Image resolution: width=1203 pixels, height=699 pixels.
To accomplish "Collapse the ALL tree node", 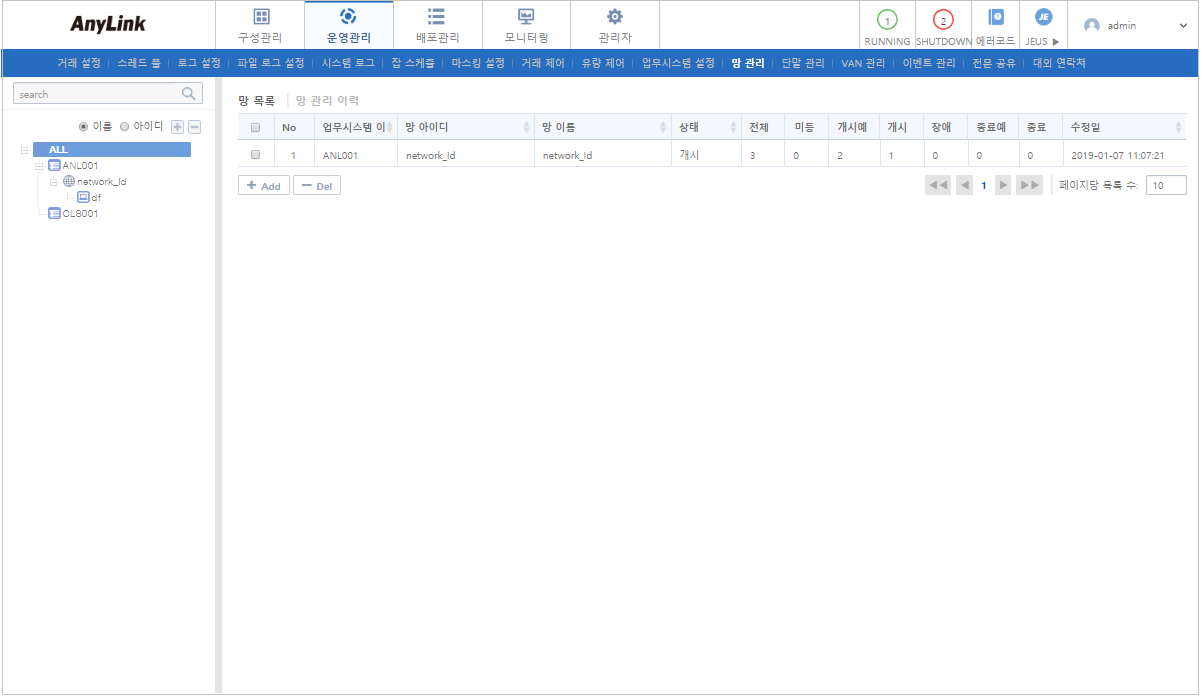I will [23, 149].
